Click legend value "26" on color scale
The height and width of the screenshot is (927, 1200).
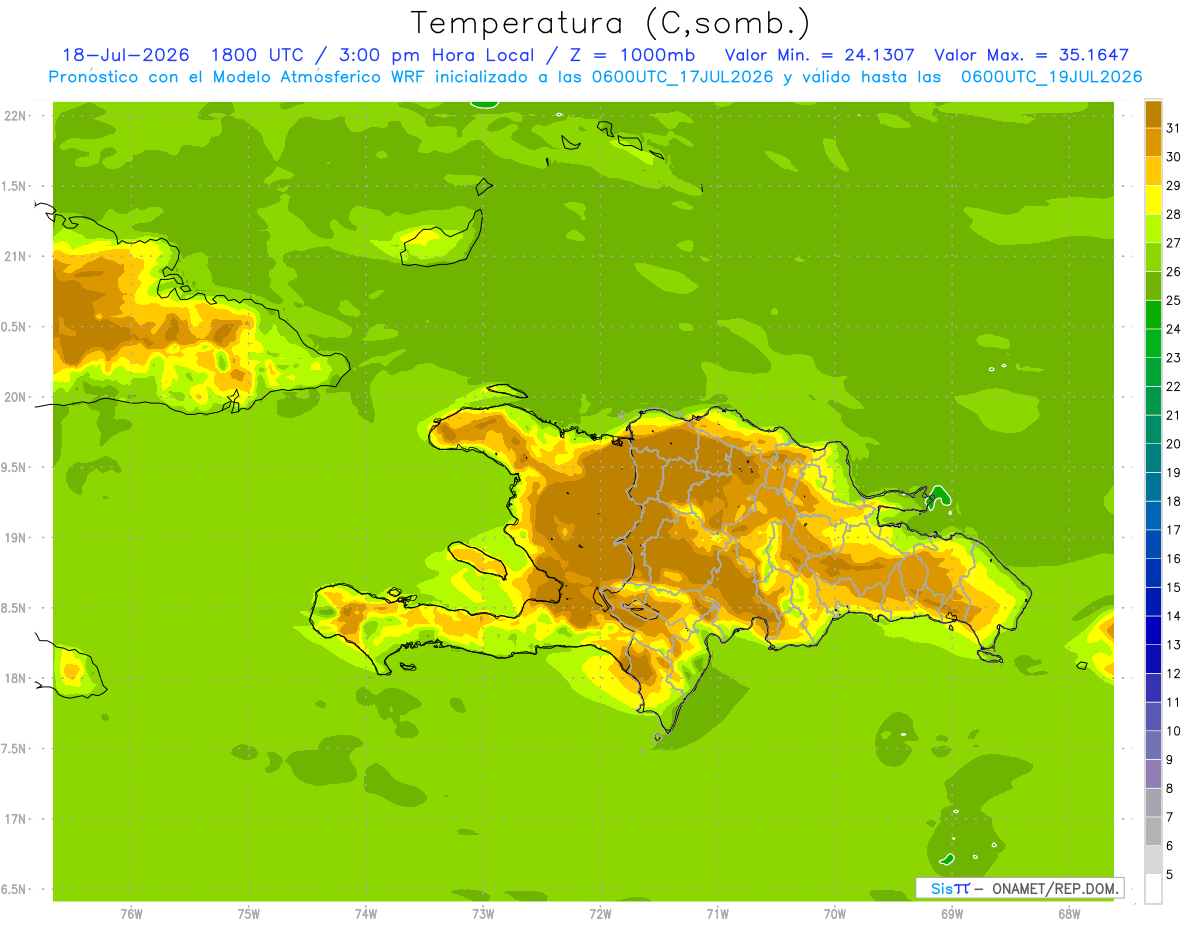click(1173, 271)
